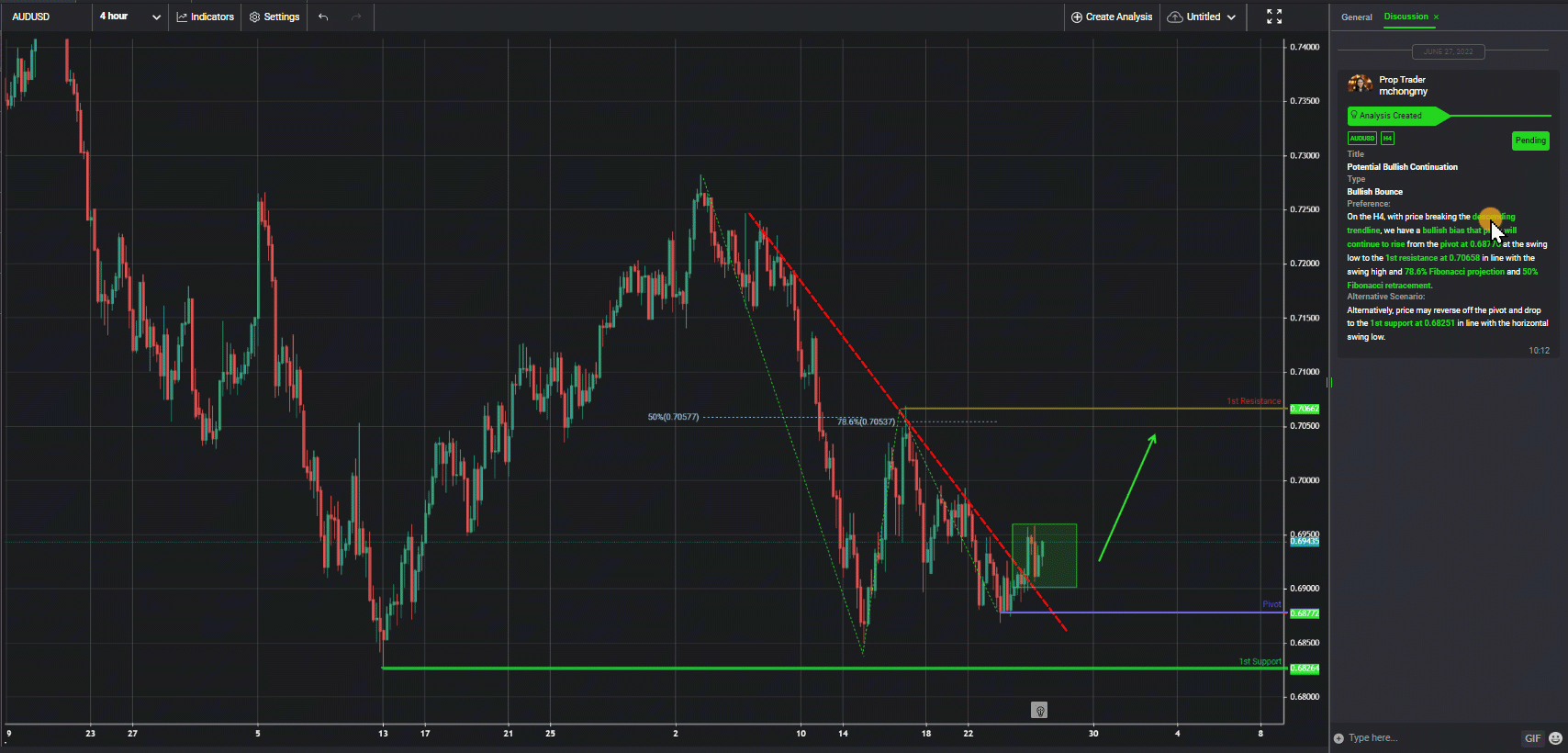Click the 10:12 message timestamp
The height and width of the screenshot is (753, 1568).
pos(1539,351)
